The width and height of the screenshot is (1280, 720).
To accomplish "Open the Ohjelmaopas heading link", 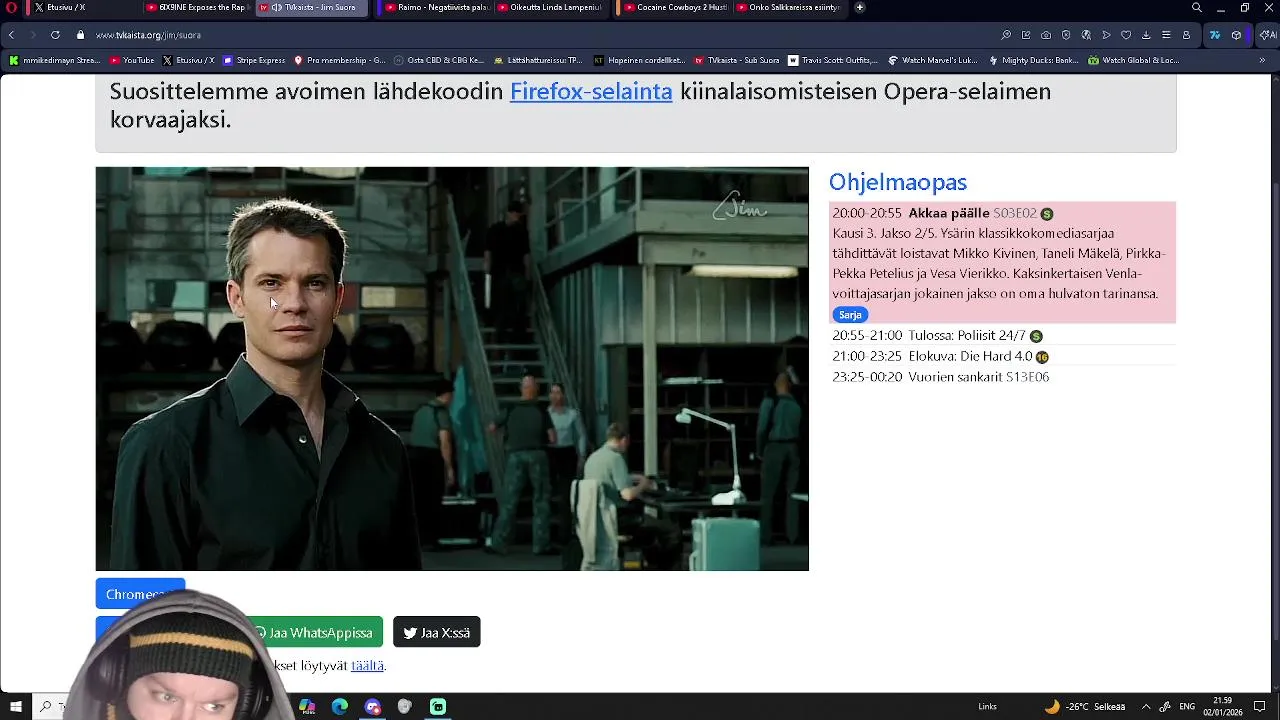I will [x=898, y=182].
